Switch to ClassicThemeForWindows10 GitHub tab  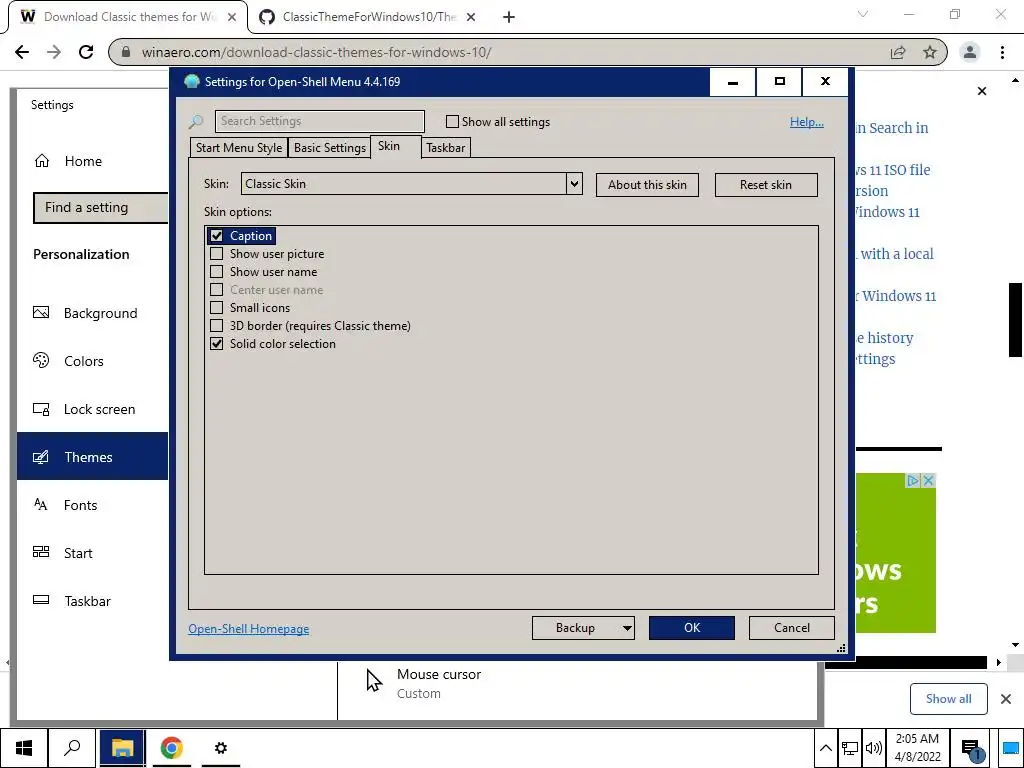[369, 17]
